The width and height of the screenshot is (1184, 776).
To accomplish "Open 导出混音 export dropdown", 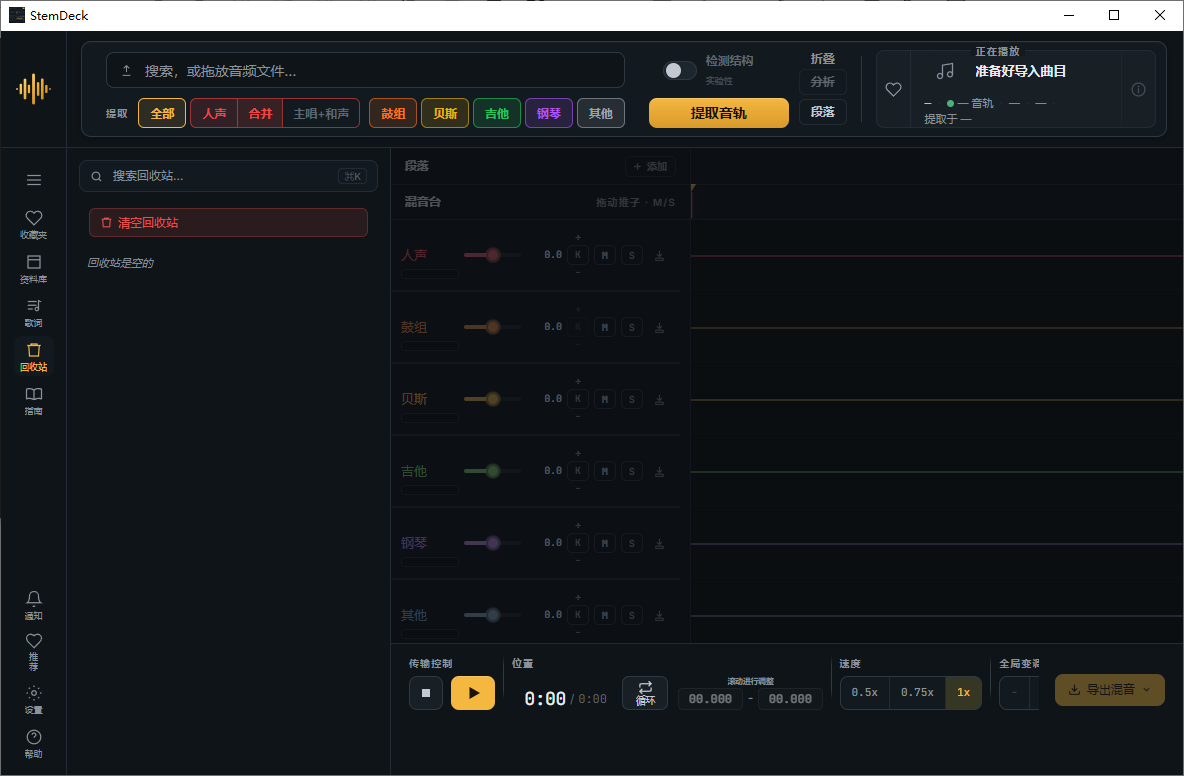I will [x=1109, y=690].
